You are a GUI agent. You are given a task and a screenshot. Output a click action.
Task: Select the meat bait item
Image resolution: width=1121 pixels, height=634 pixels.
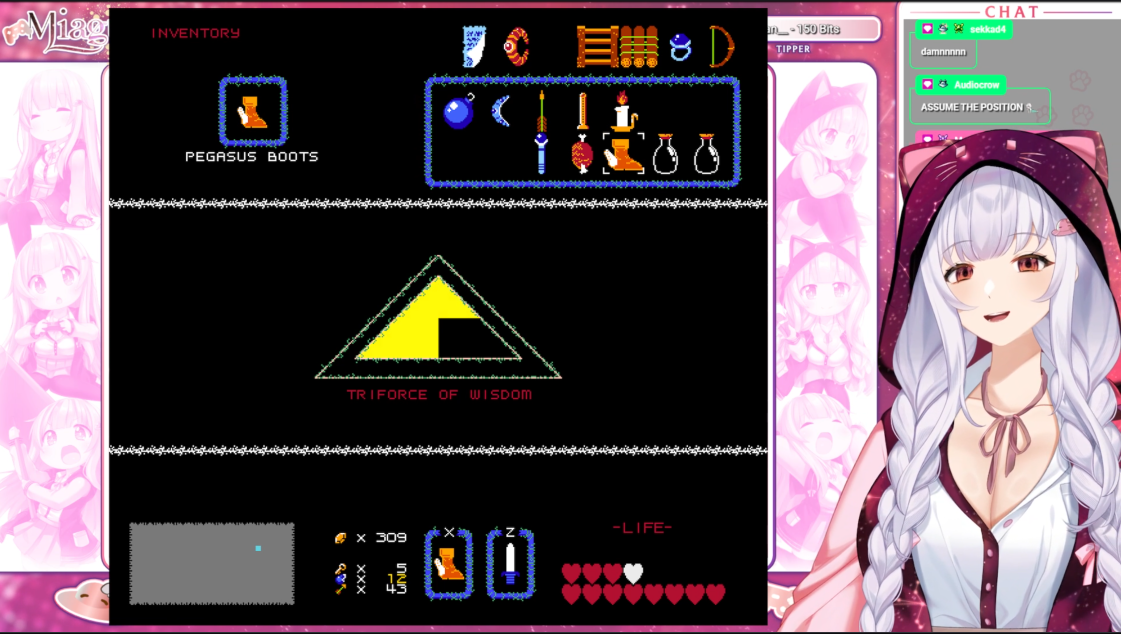point(582,154)
